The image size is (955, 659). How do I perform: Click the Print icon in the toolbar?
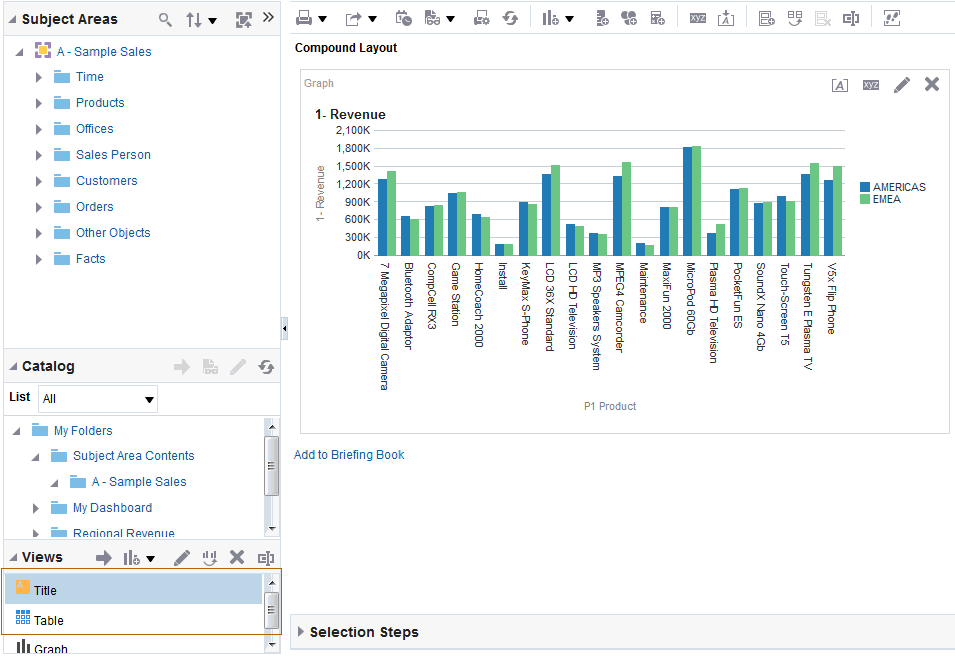pyautogui.click(x=305, y=18)
